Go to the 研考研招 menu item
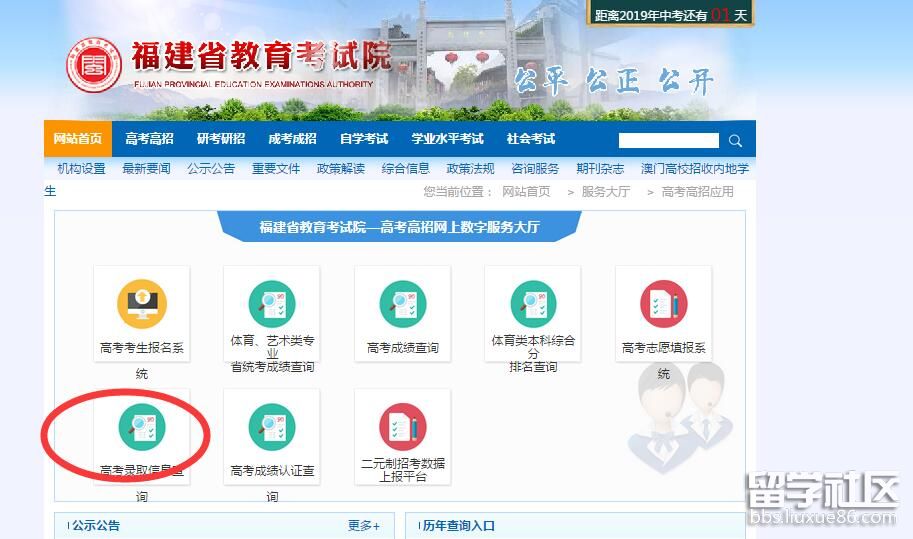The image size is (913, 539). point(220,139)
